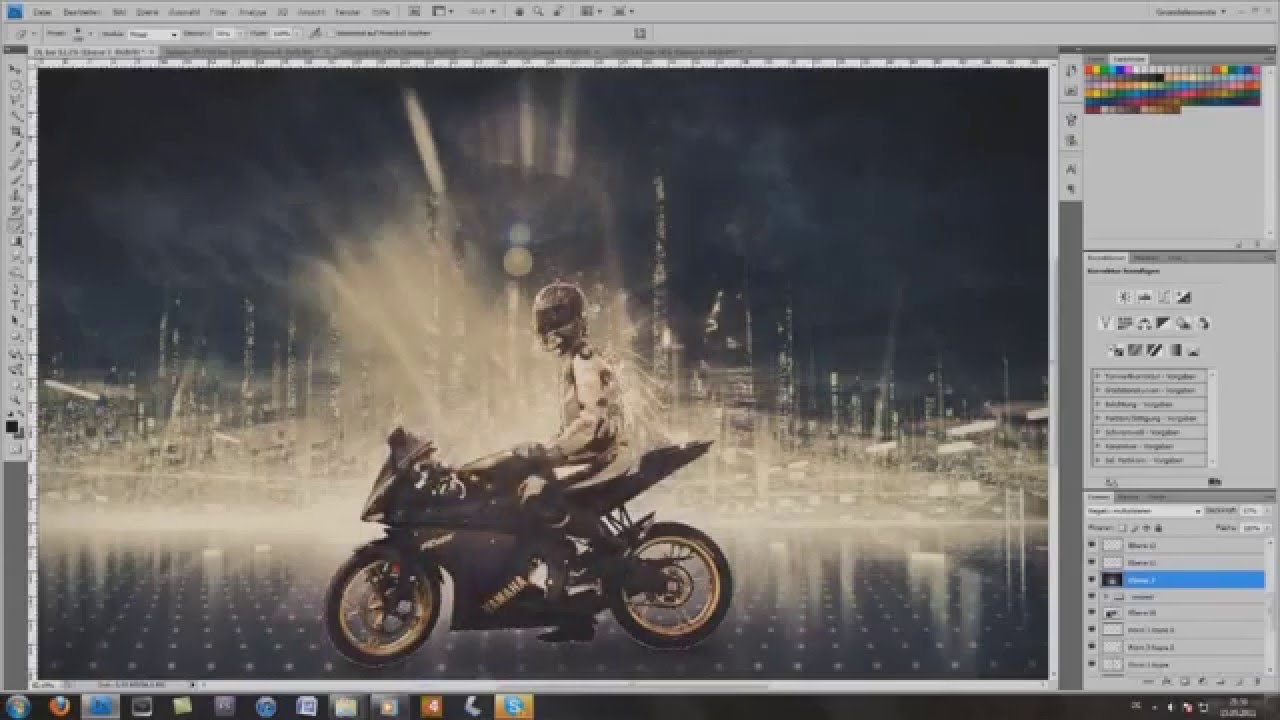1280x720 pixels.
Task: Create a new layer in Ebenen panel
Action: tap(1239, 681)
